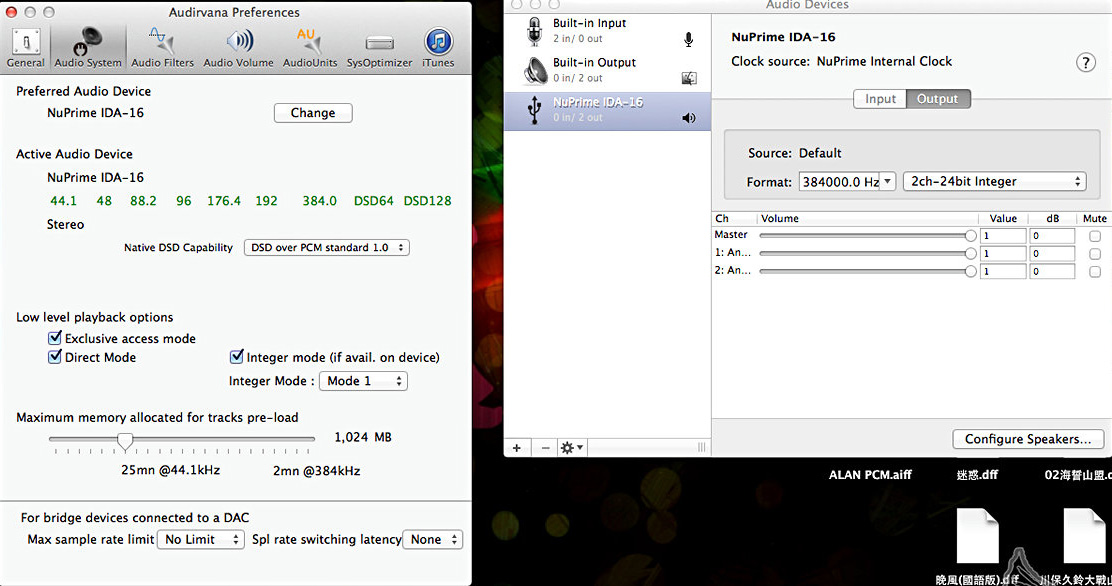The width and height of the screenshot is (1112, 586).
Task: Open the Audio Filters preferences
Action: click(x=162, y=48)
